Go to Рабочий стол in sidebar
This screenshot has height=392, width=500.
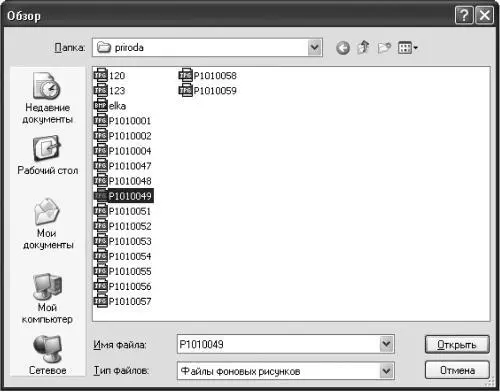click(x=47, y=155)
